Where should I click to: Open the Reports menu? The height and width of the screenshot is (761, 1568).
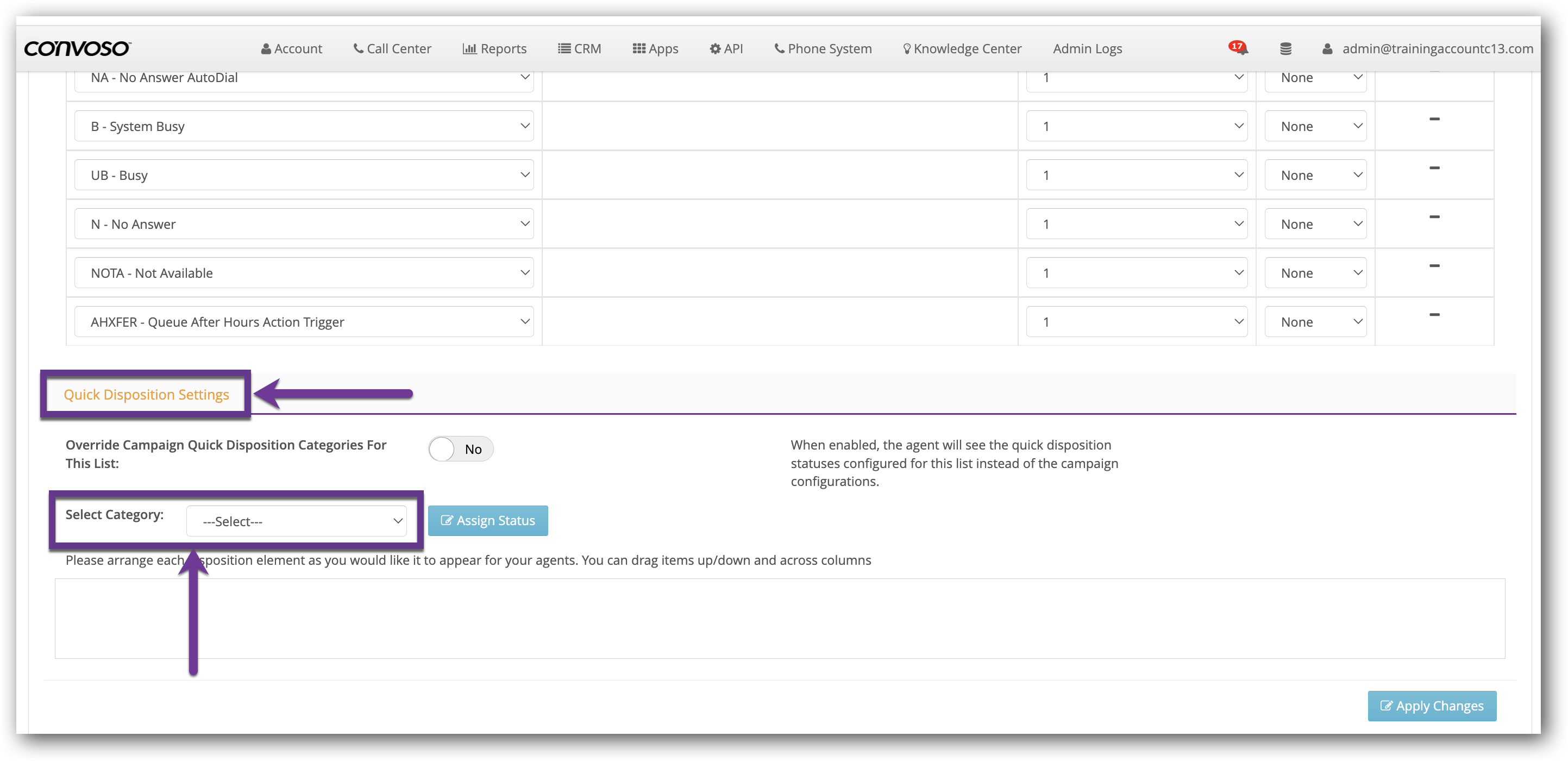click(495, 49)
